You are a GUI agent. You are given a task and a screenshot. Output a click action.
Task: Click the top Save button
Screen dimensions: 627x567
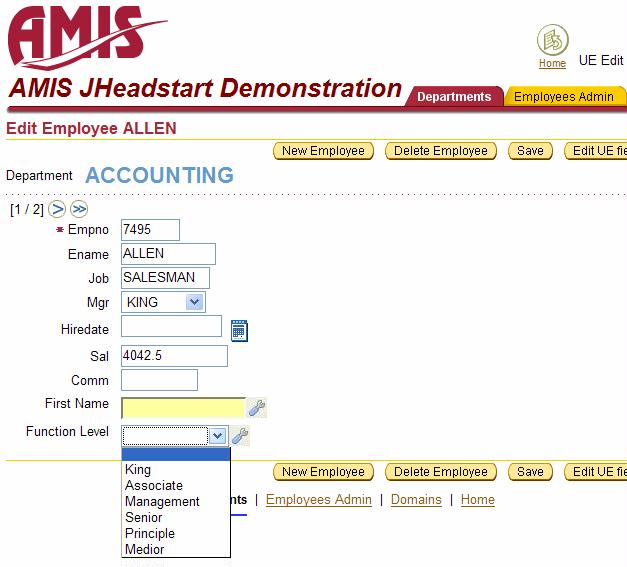pos(530,151)
